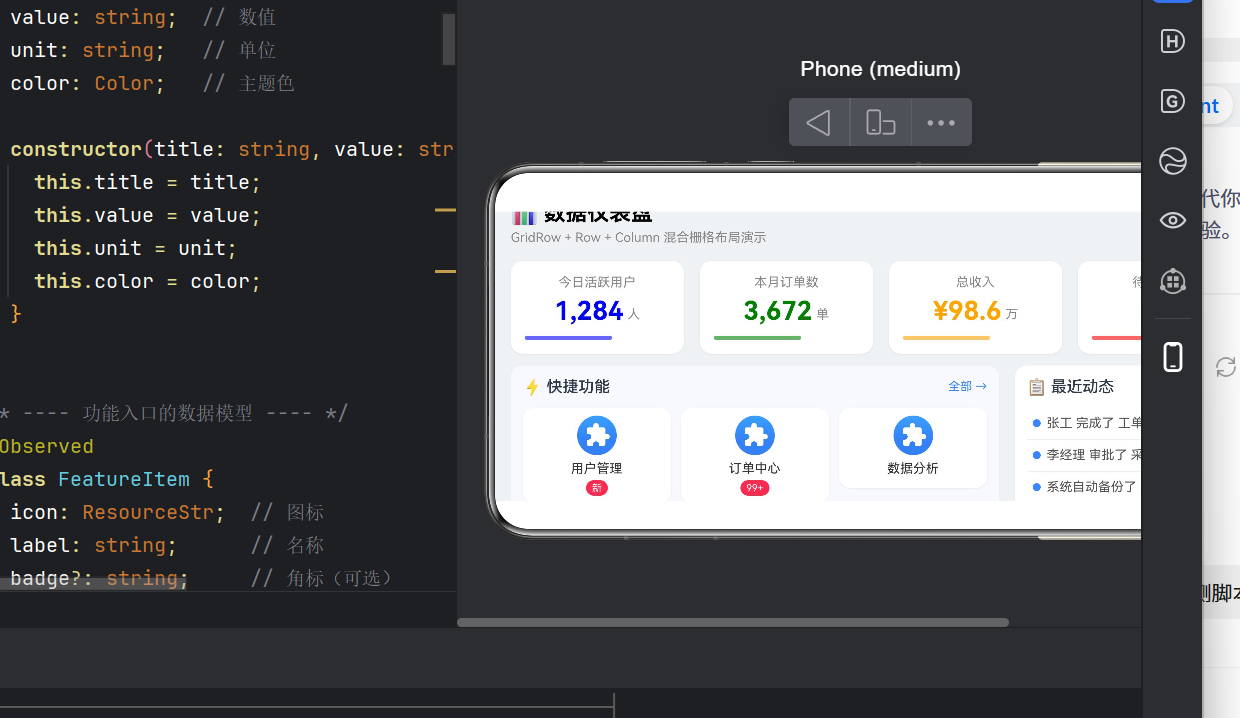Toggle the eye preview tool in sidebar
The image size is (1240, 718).
click(1172, 221)
